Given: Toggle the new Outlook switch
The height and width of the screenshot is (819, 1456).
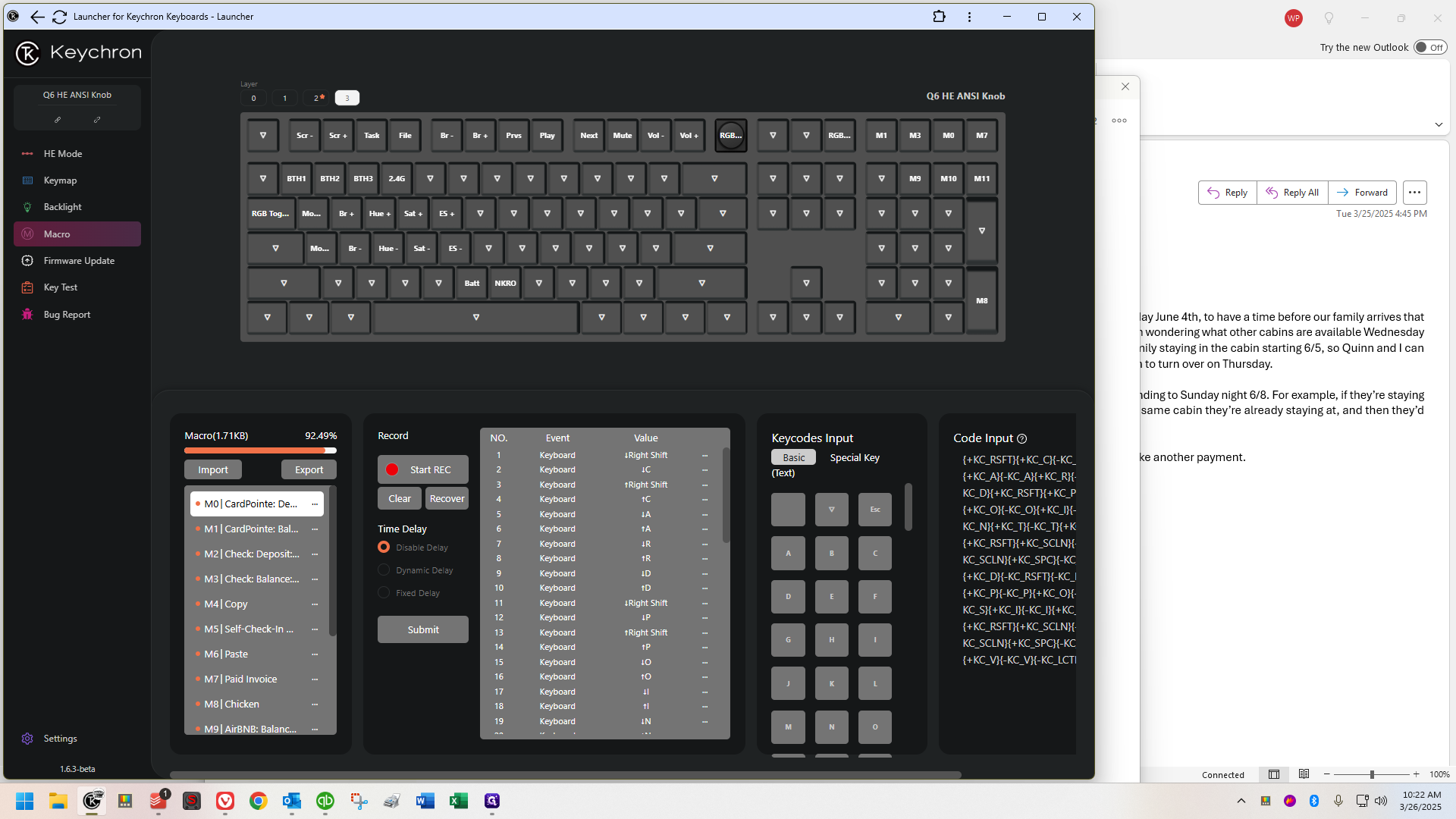Looking at the screenshot, I should [1430, 48].
